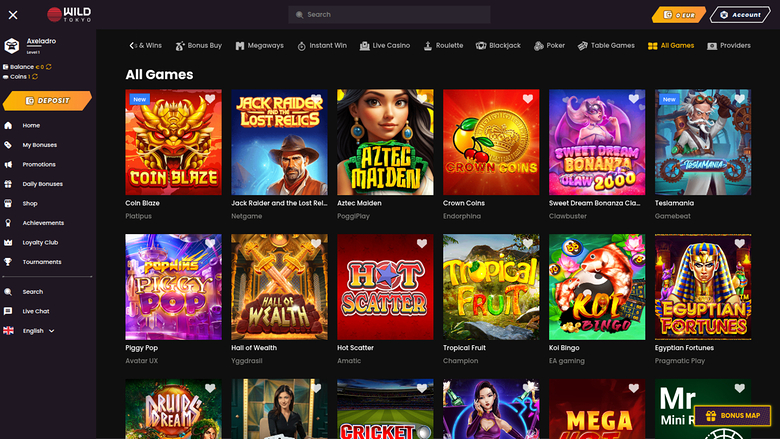Select the Providers tab
This screenshot has width=780, height=439.
pos(728,46)
